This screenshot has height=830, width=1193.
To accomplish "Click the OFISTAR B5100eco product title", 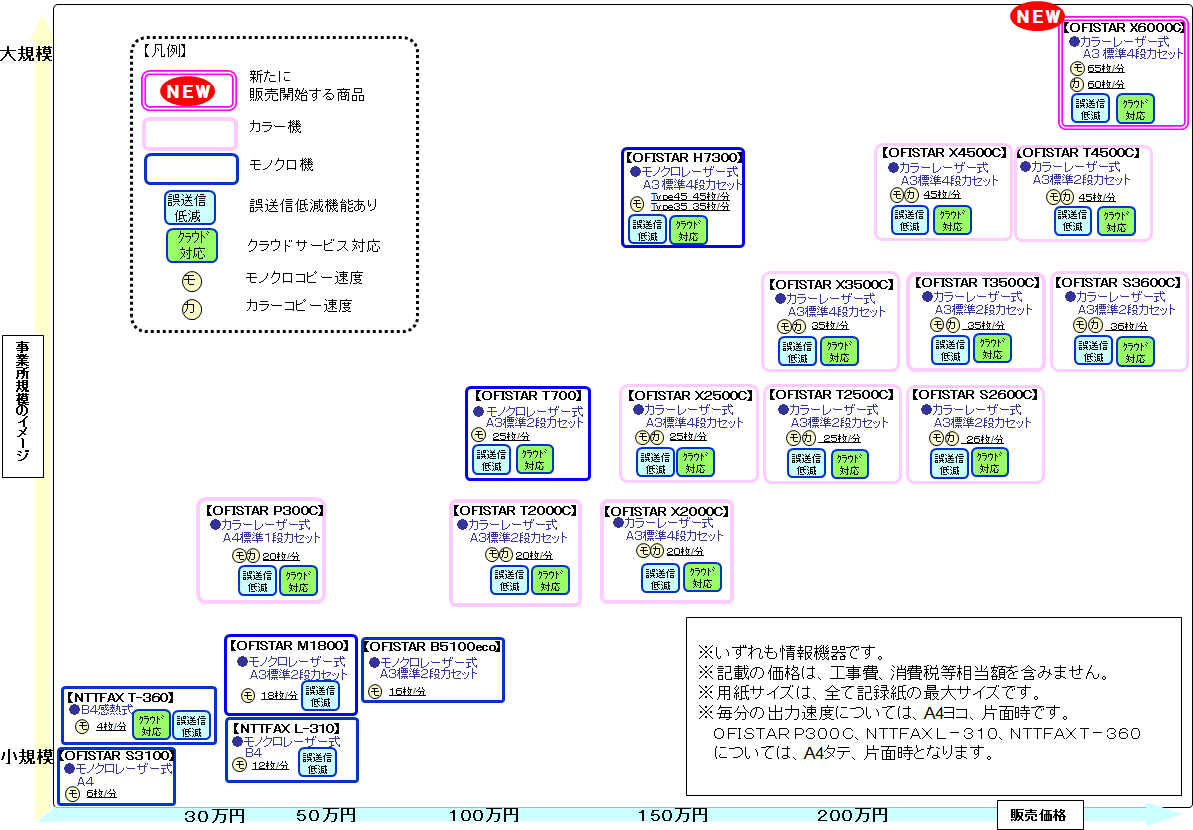I will pyautogui.click(x=432, y=647).
